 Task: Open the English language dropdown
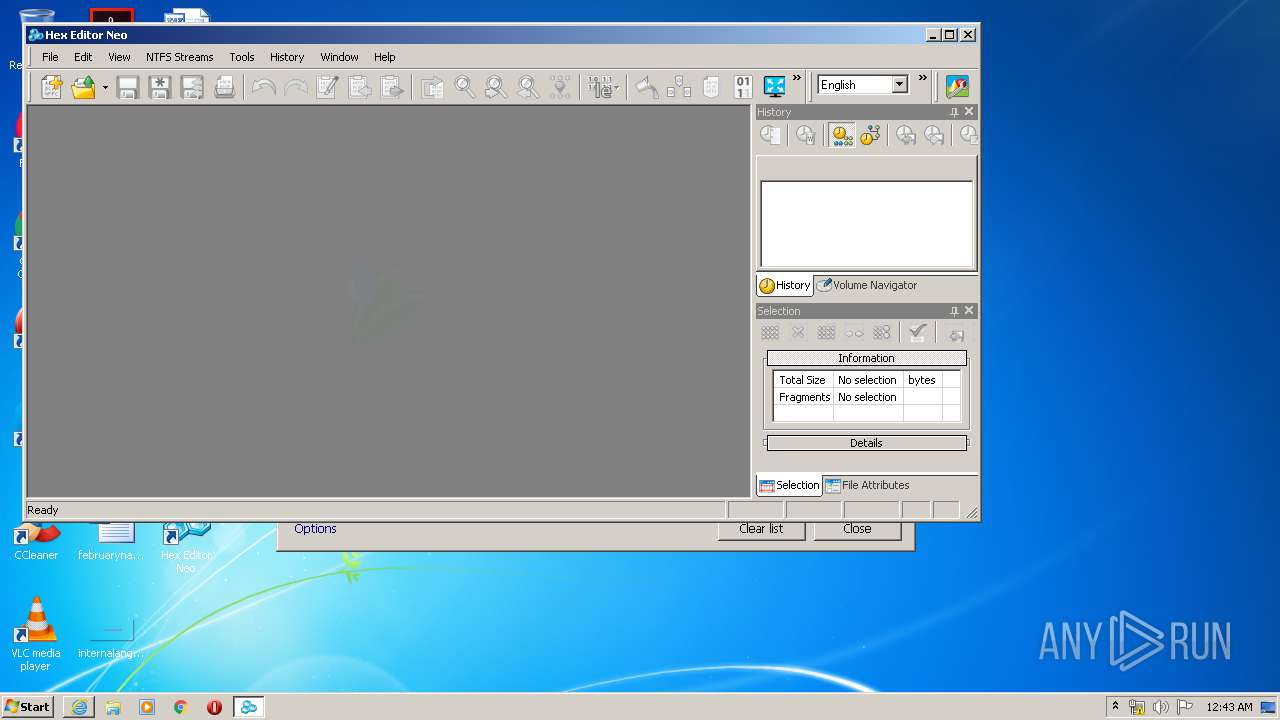pyautogui.click(x=899, y=85)
